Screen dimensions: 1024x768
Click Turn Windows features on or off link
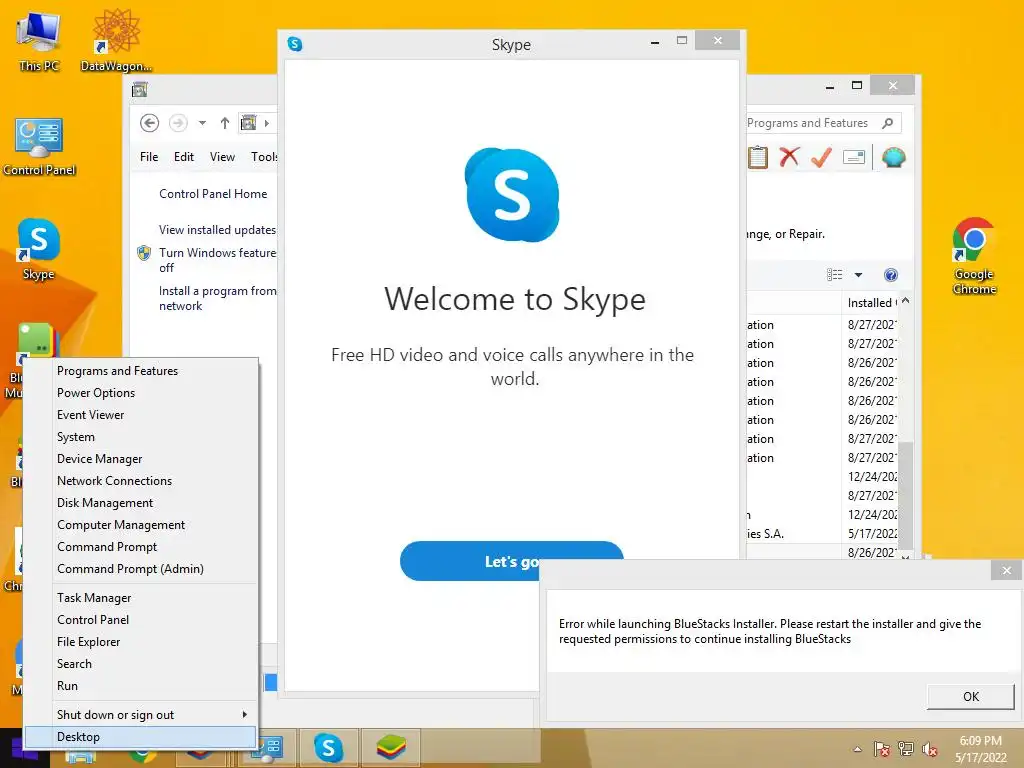point(217,260)
